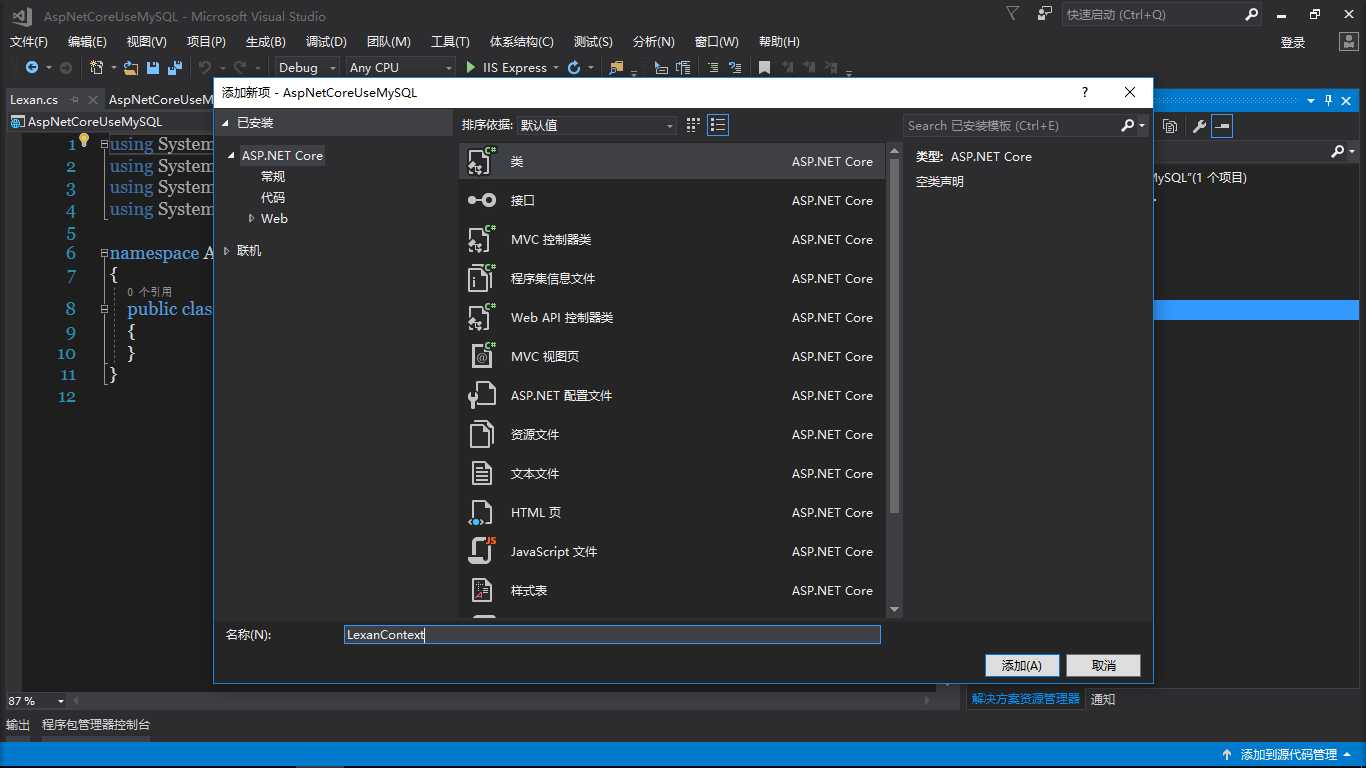The height and width of the screenshot is (768, 1366).
Task: Click the preview selected items icon in Solution Explorer
Action: point(1222,126)
